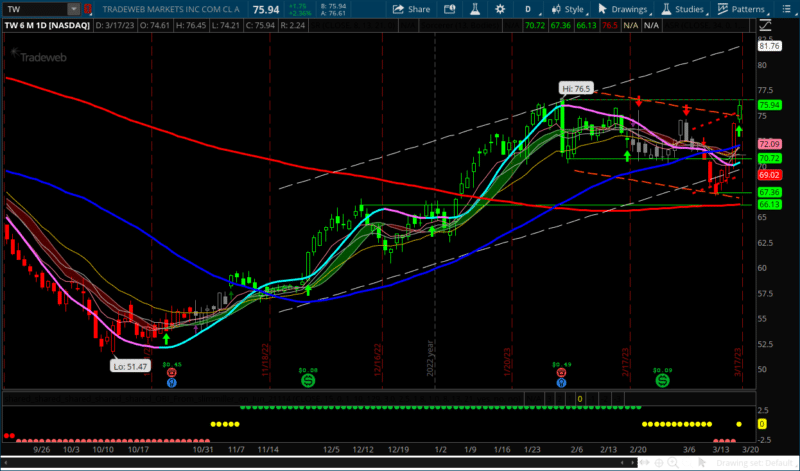Viewport: 800px width, 471px height.
Task: Click the 3/13 date on time axis
Action: coord(720,450)
